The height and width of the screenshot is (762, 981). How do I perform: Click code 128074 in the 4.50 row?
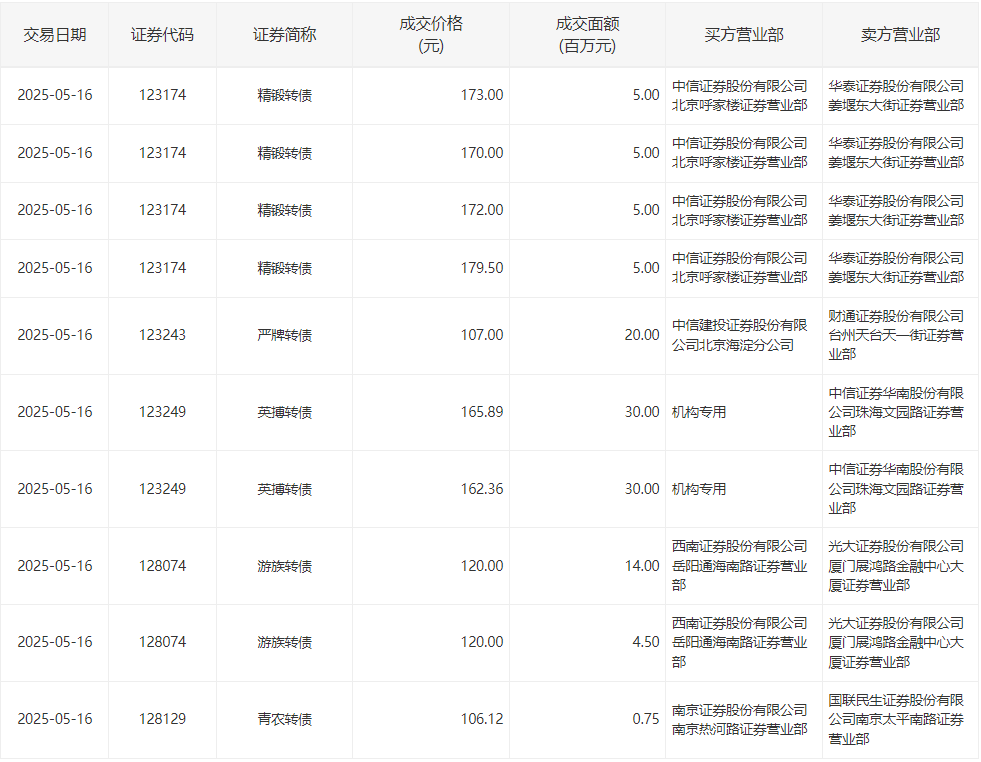162,642
